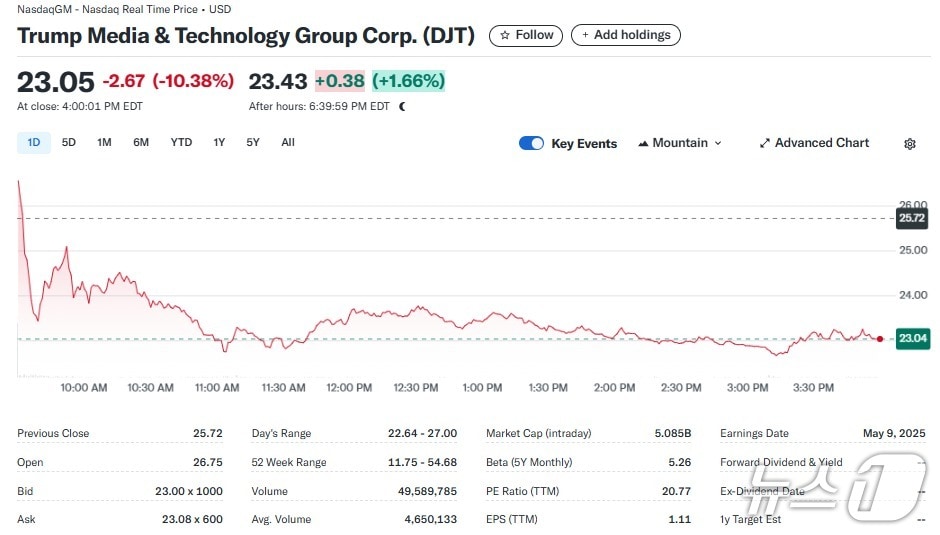Open the Advanced Chart link

[x=821, y=143]
